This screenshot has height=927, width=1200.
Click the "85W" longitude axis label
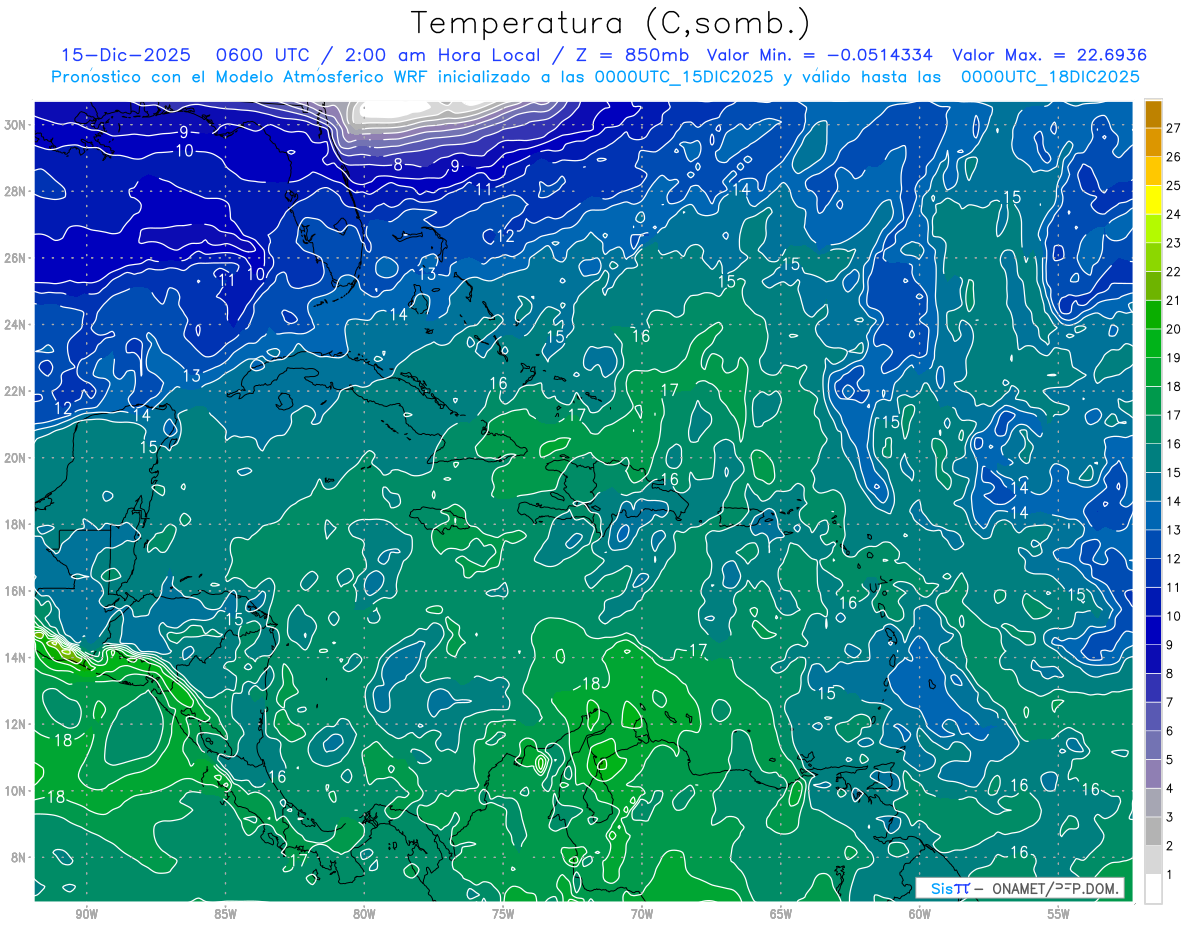point(225,914)
